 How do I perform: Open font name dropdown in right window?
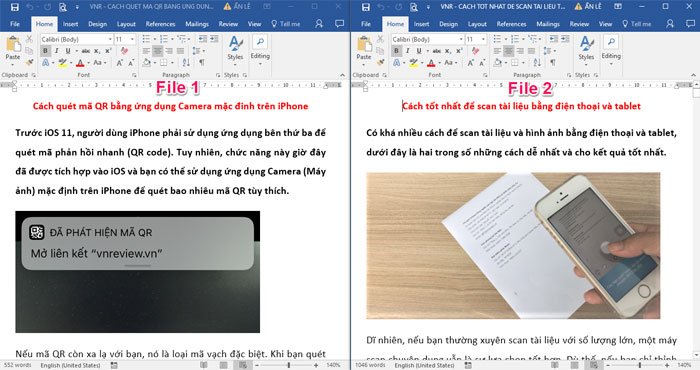461,39
